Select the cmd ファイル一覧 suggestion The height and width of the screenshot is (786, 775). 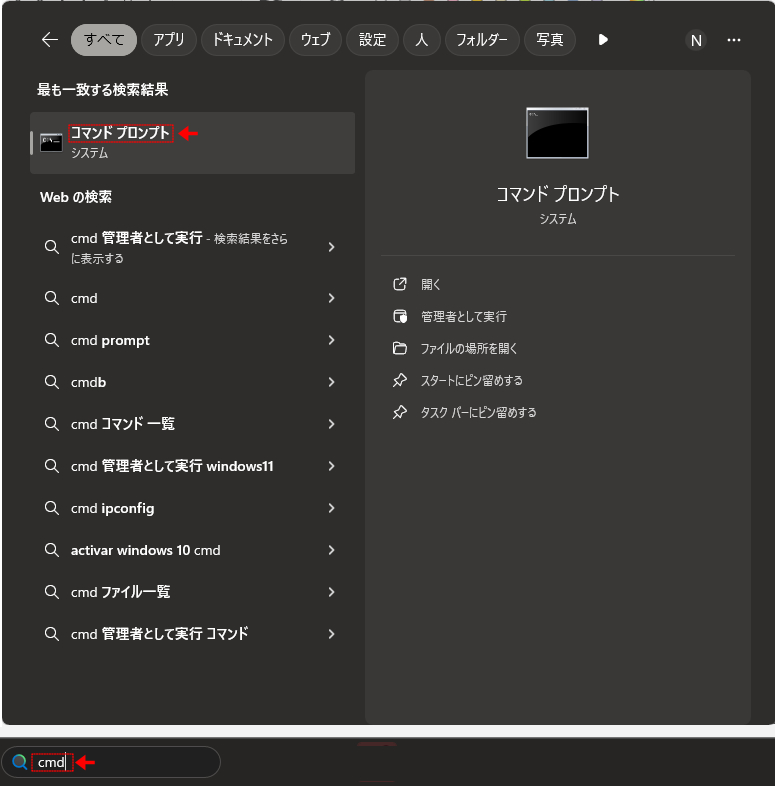point(192,592)
